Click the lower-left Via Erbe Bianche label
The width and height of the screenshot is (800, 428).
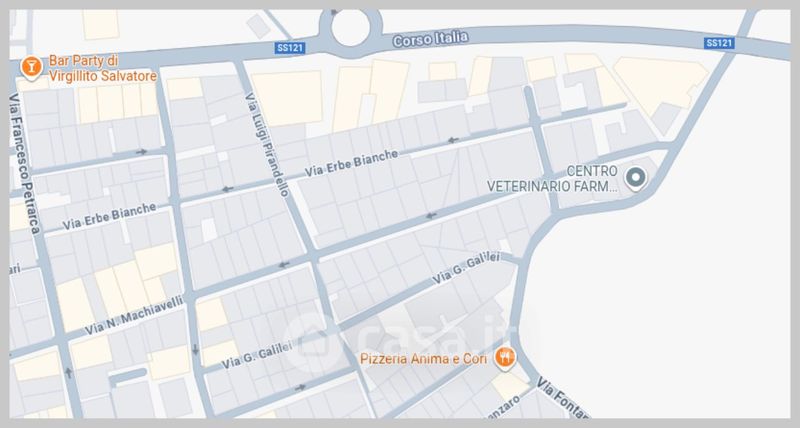pyautogui.click(x=109, y=216)
